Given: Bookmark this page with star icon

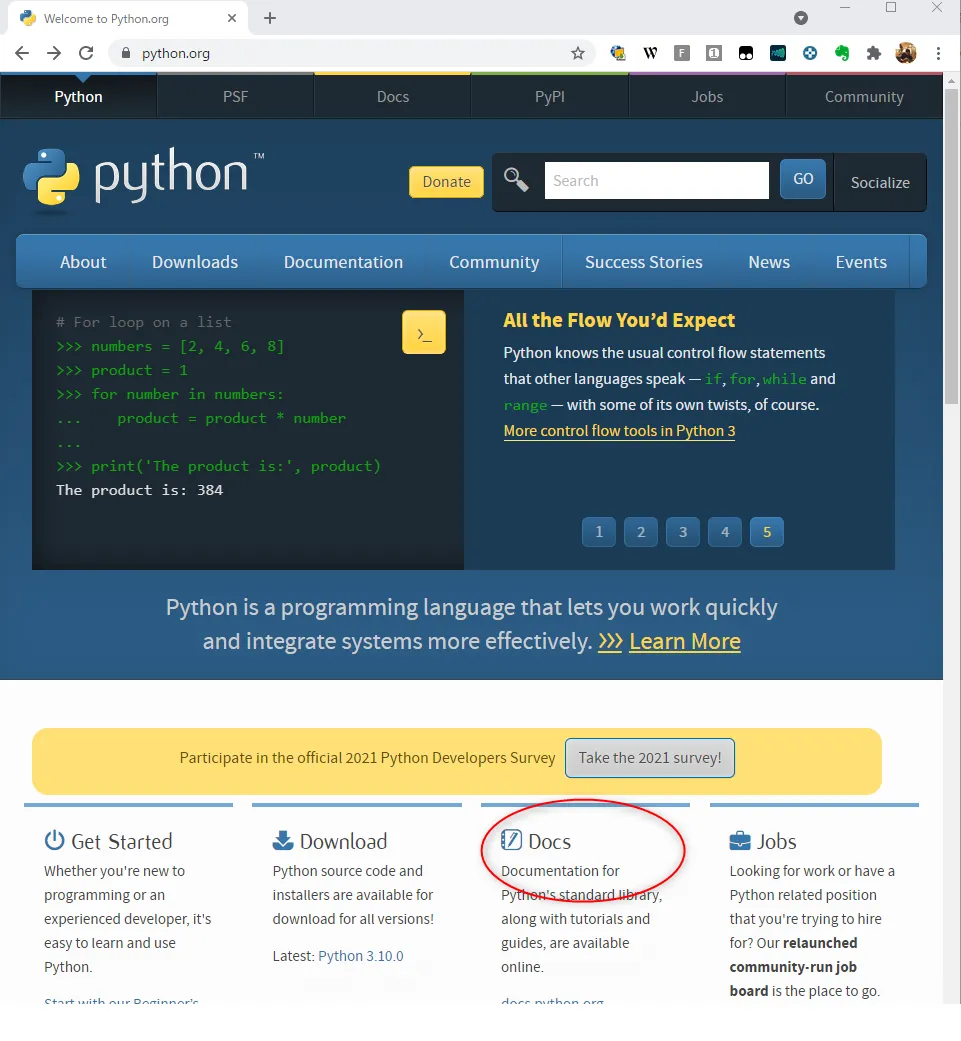Looking at the screenshot, I should (578, 54).
